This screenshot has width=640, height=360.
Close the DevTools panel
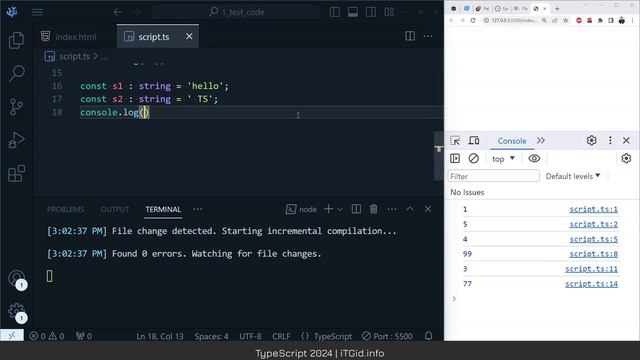click(x=627, y=140)
